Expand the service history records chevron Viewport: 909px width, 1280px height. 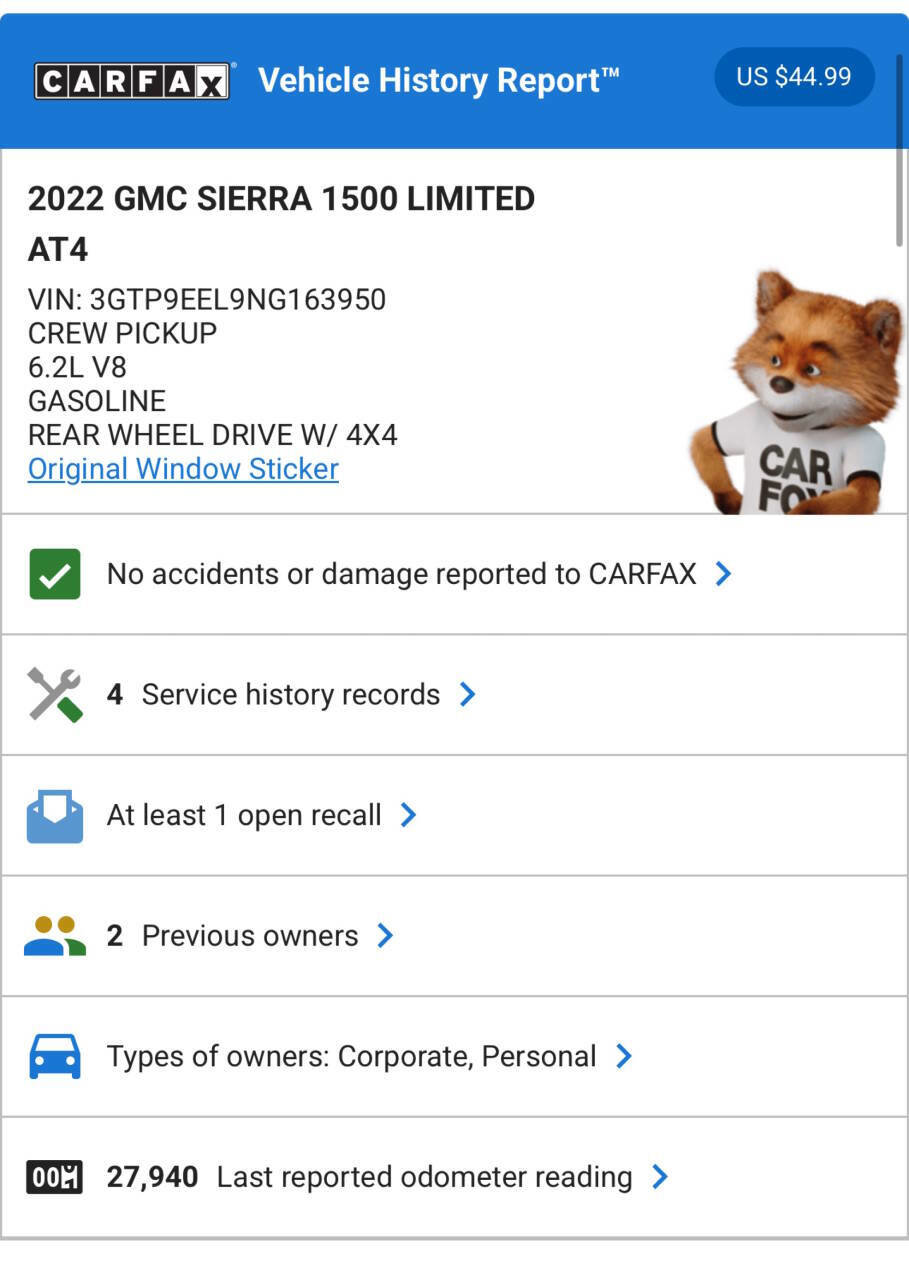coord(467,695)
